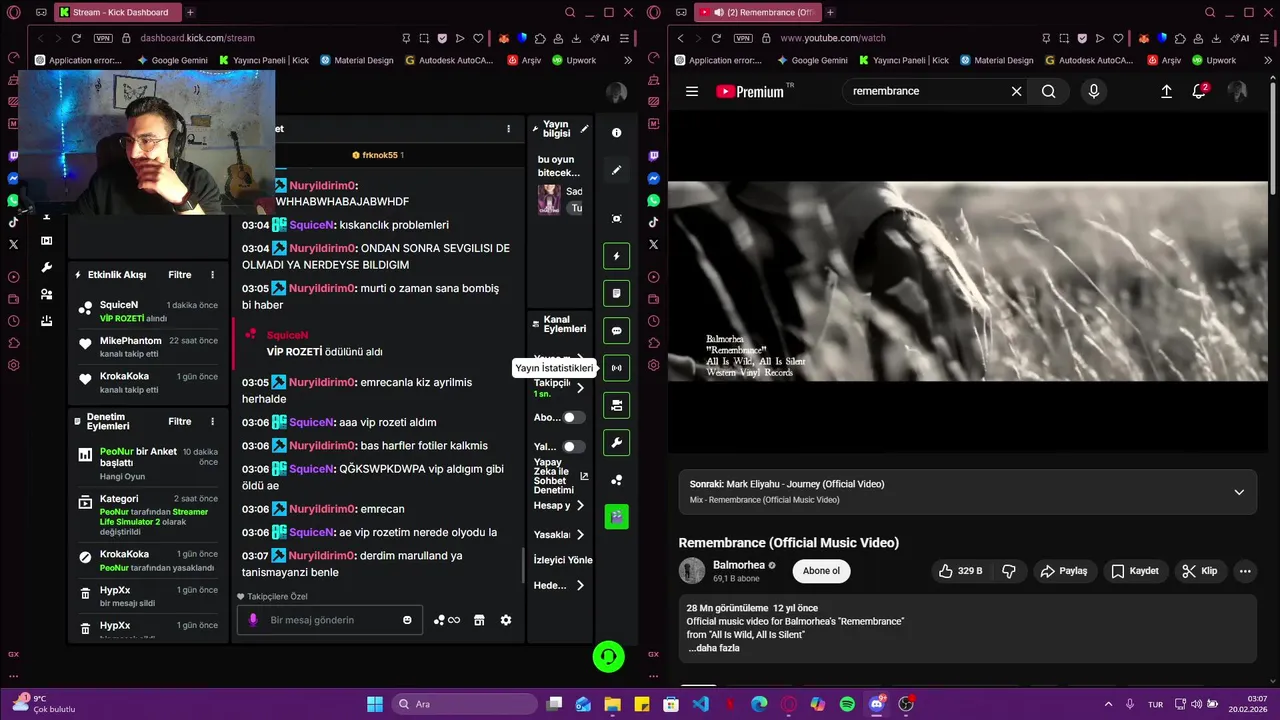Open the info icon in Kick's right toolbar
Viewport: 1280px width, 720px height.
[x=616, y=133]
